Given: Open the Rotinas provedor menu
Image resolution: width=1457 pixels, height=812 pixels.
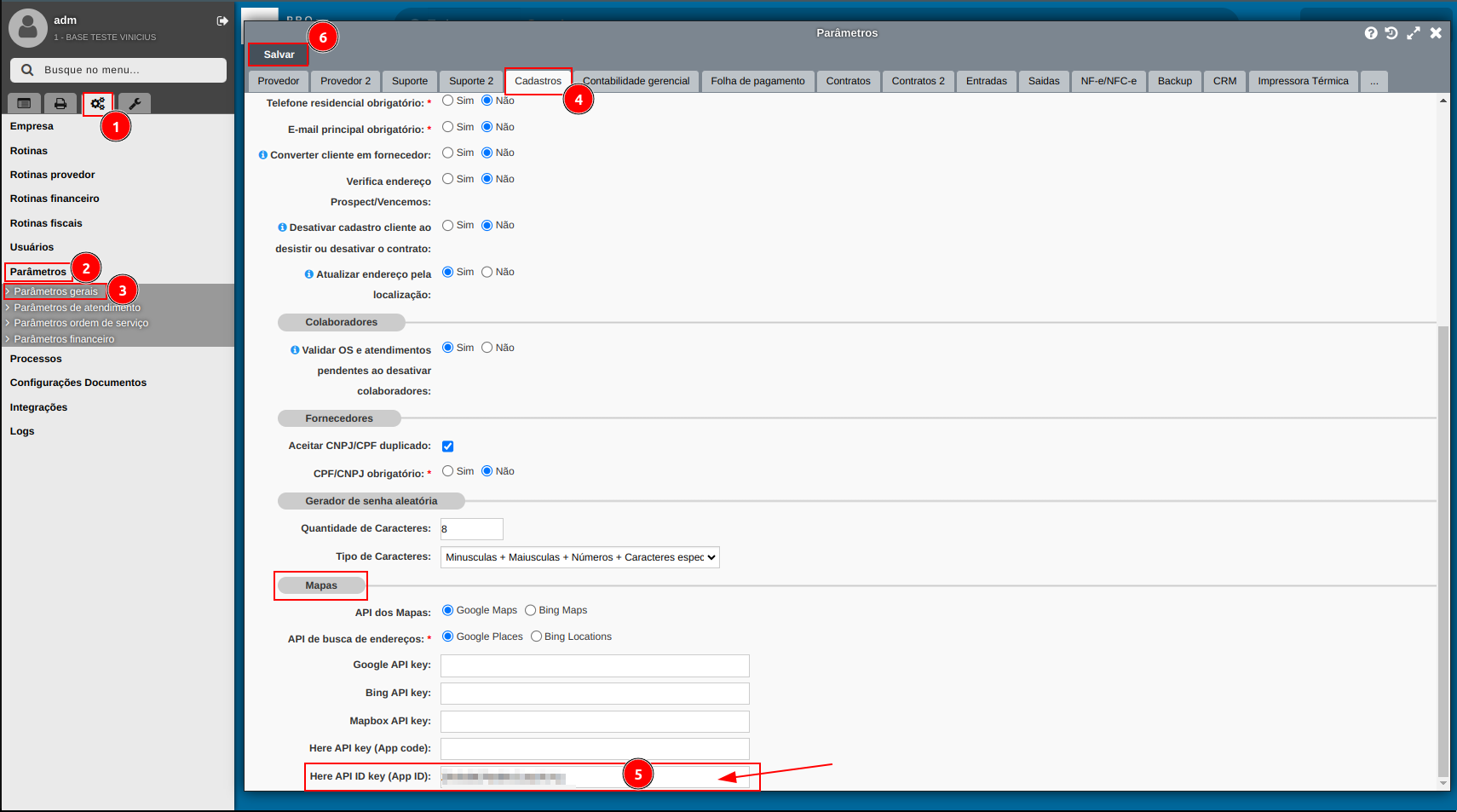Looking at the screenshot, I should tap(52, 175).
